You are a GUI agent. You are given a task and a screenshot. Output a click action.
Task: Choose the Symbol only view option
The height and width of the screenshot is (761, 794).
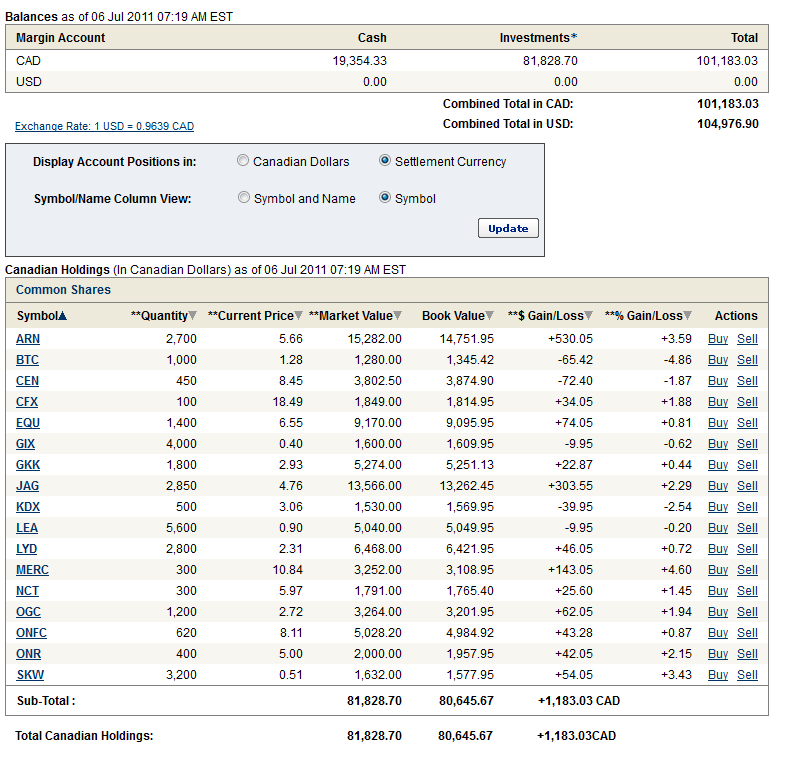[385, 198]
